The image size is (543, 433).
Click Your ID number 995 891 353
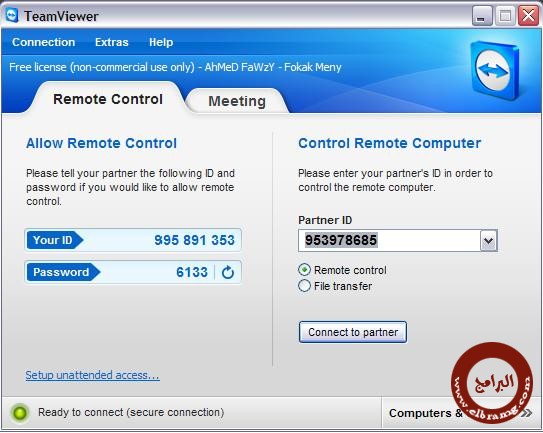(x=194, y=240)
